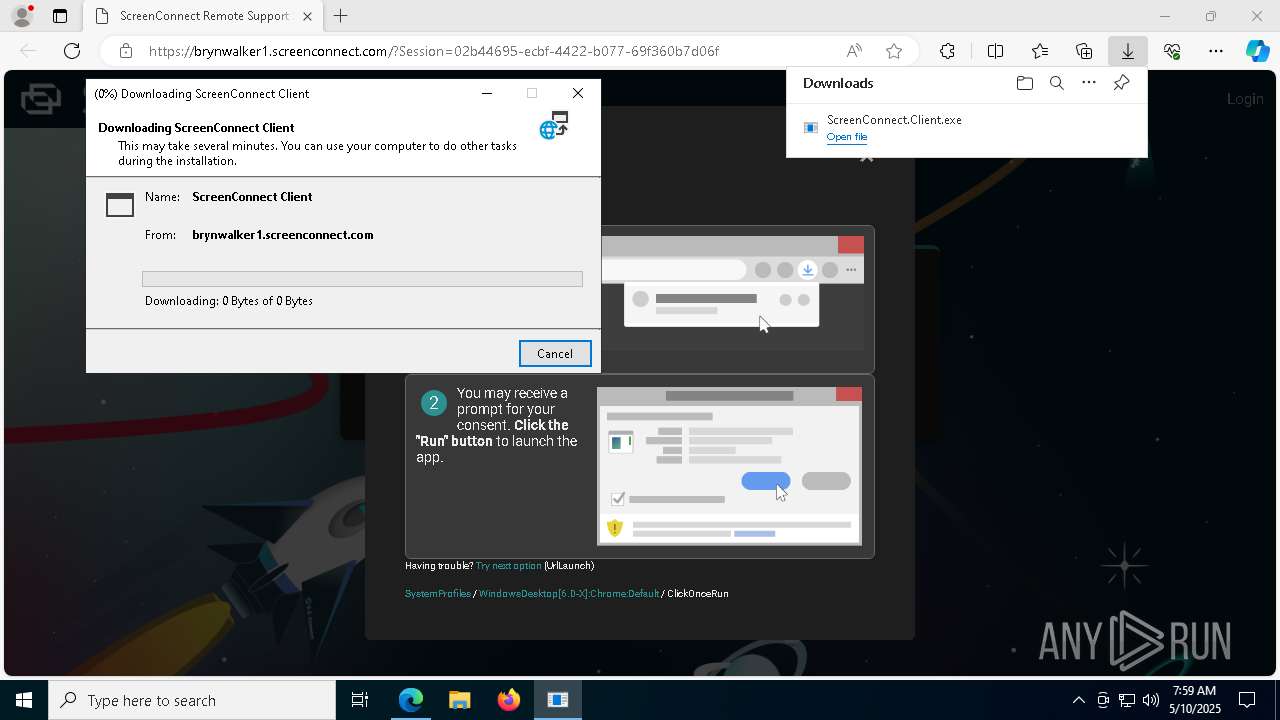Viewport: 1280px width, 720px height.
Task: Click WindowsDesktop[6.0-X]:Chrome:Default link
Action: (x=569, y=594)
